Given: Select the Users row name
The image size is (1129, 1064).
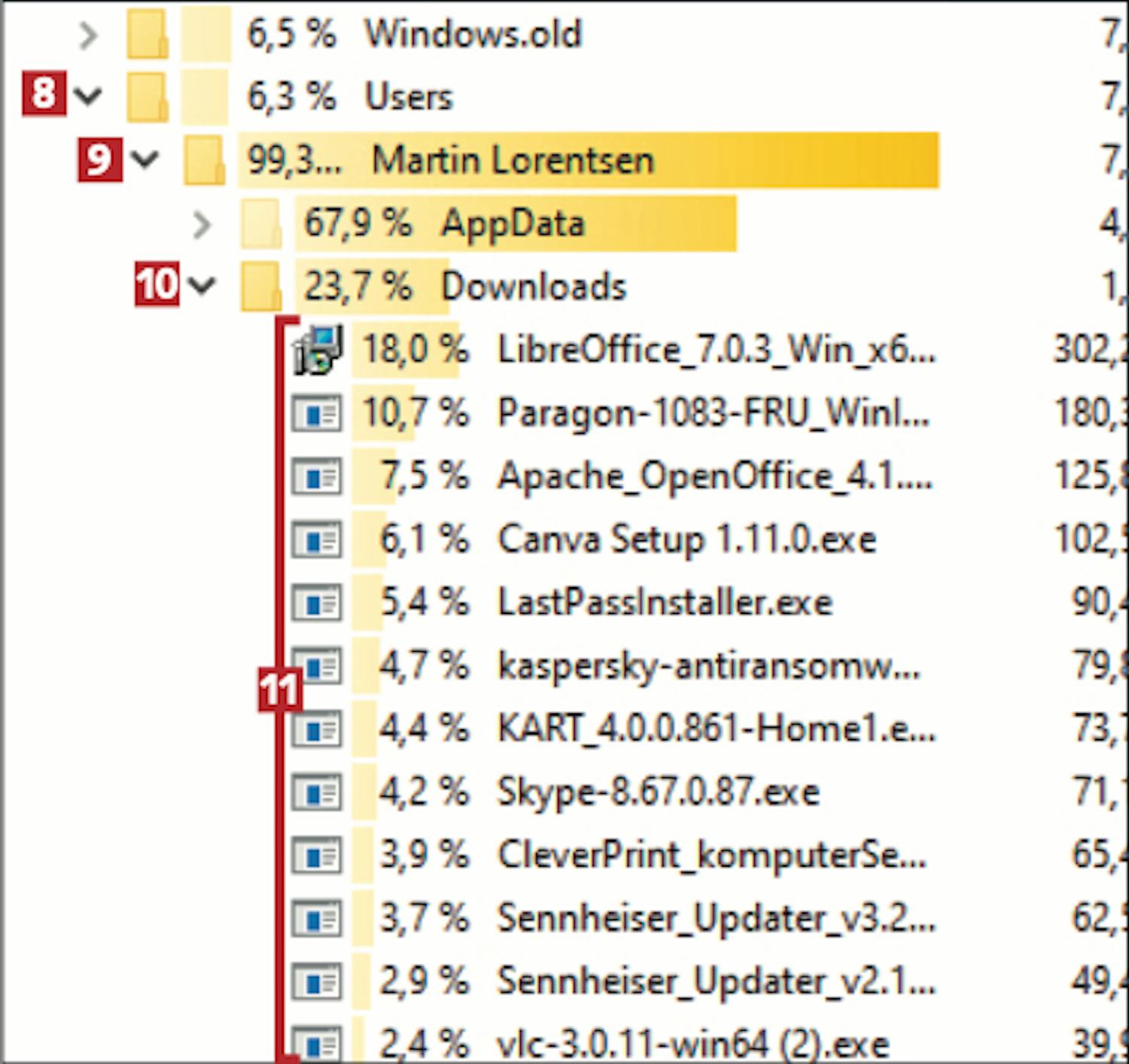Looking at the screenshot, I should (409, 97).
